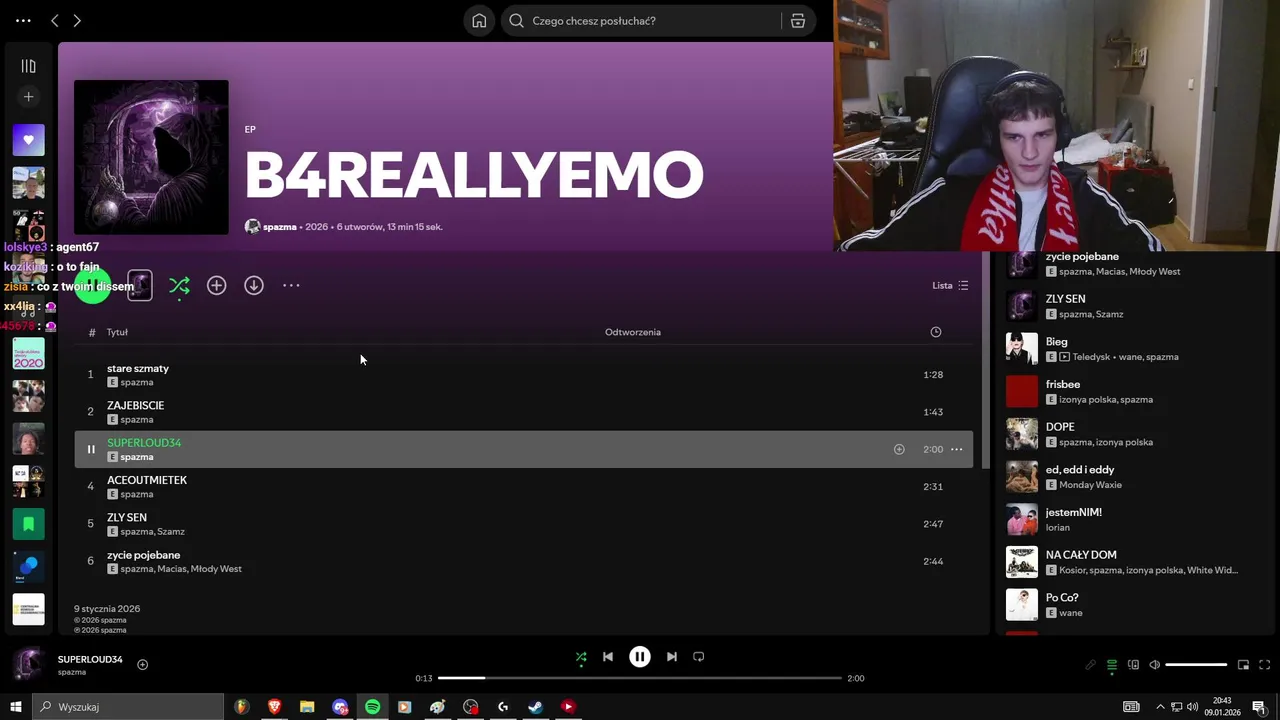The height and width of the screenshot is (720, 1280).
Task: Open the Home page icon
Action: click(x=479, y=20)
